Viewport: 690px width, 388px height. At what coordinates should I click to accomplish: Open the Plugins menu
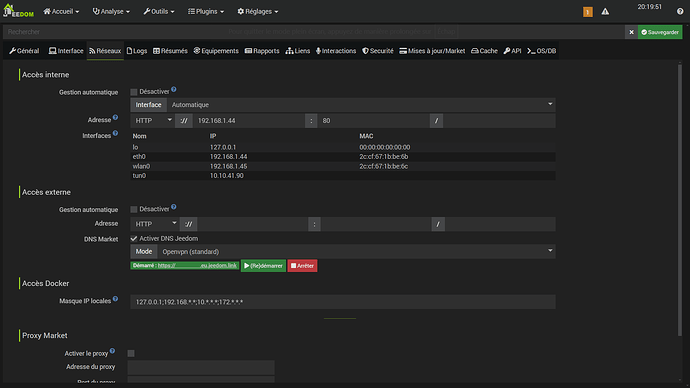[206, 11]
